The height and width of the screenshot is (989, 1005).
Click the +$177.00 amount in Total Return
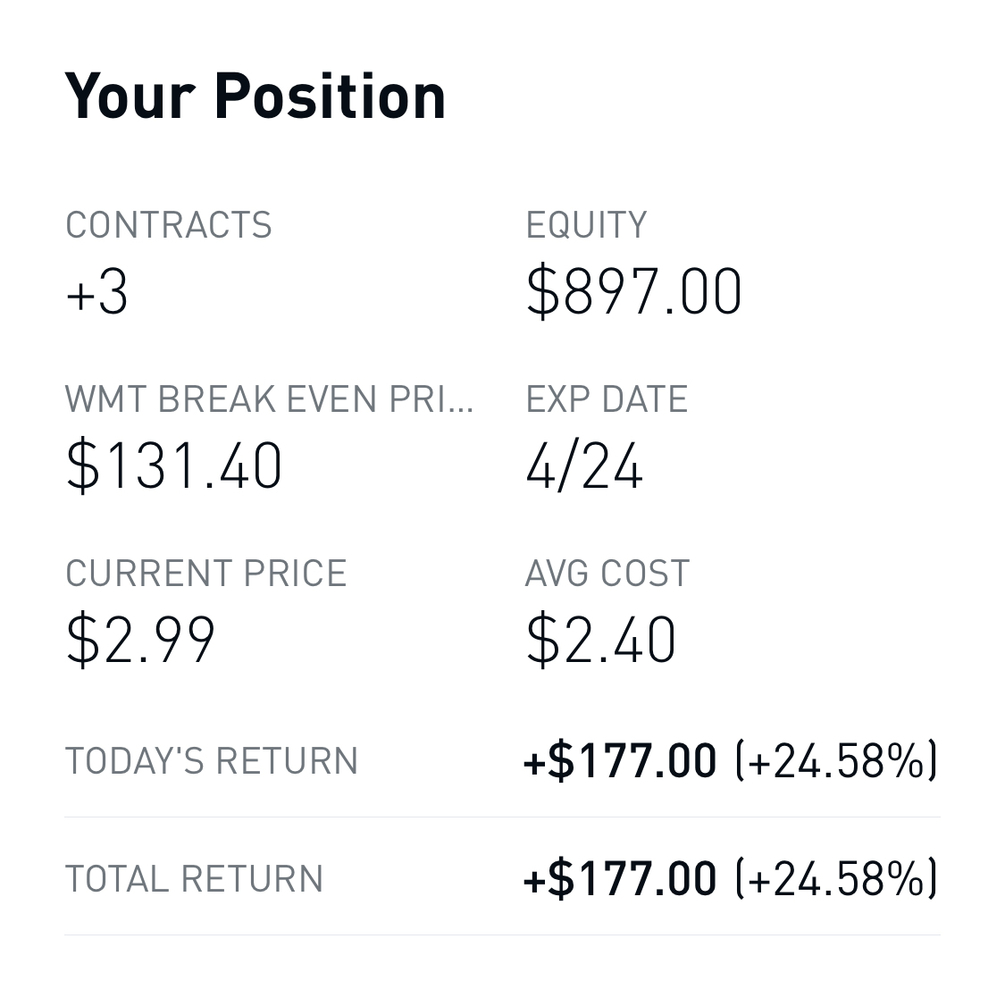(x=620, y=879)
